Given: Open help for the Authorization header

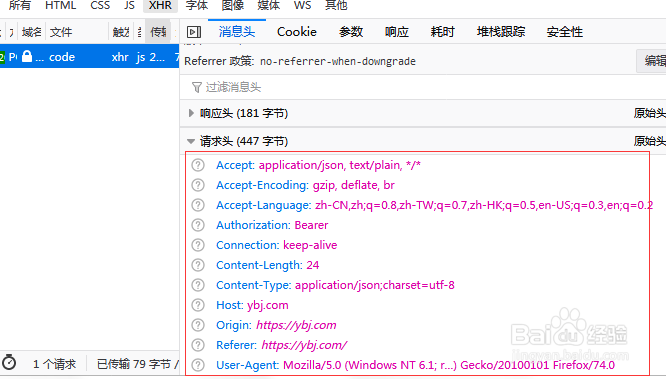Looking at the screenshot, I should [198, 225].
